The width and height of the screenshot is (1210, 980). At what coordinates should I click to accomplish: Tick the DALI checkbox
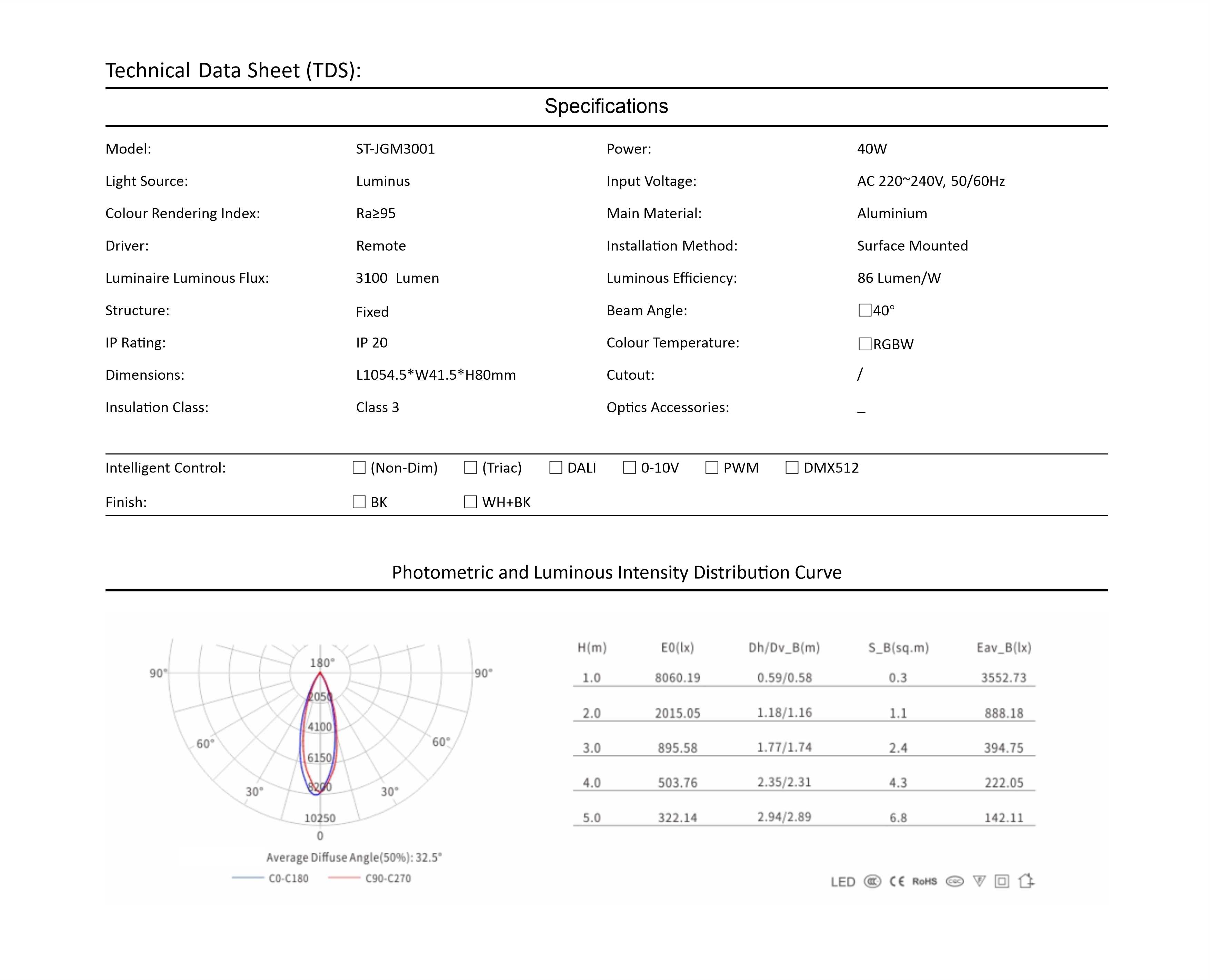[555, 468]
